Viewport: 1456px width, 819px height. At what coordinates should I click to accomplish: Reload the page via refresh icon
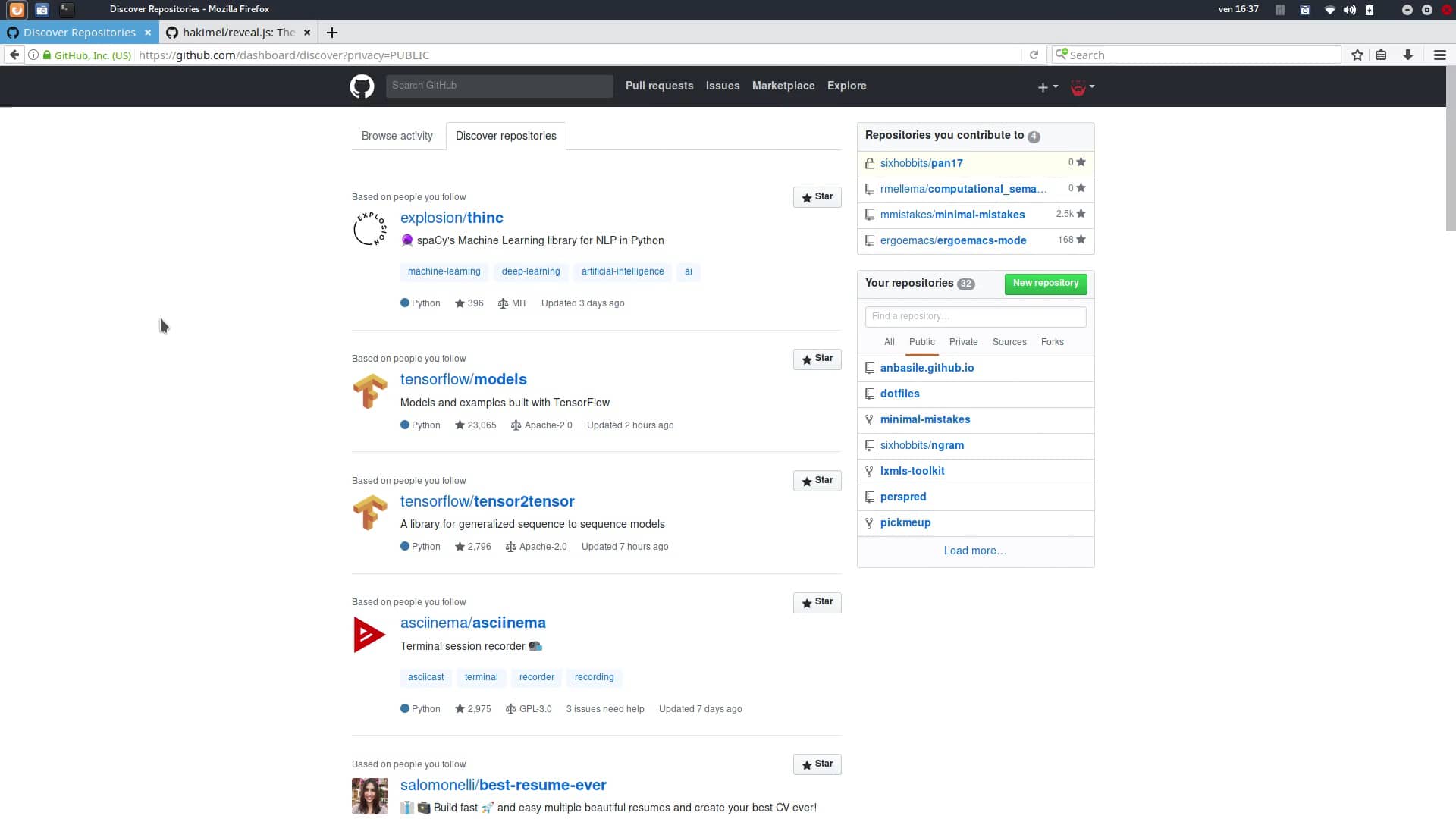1034,55
